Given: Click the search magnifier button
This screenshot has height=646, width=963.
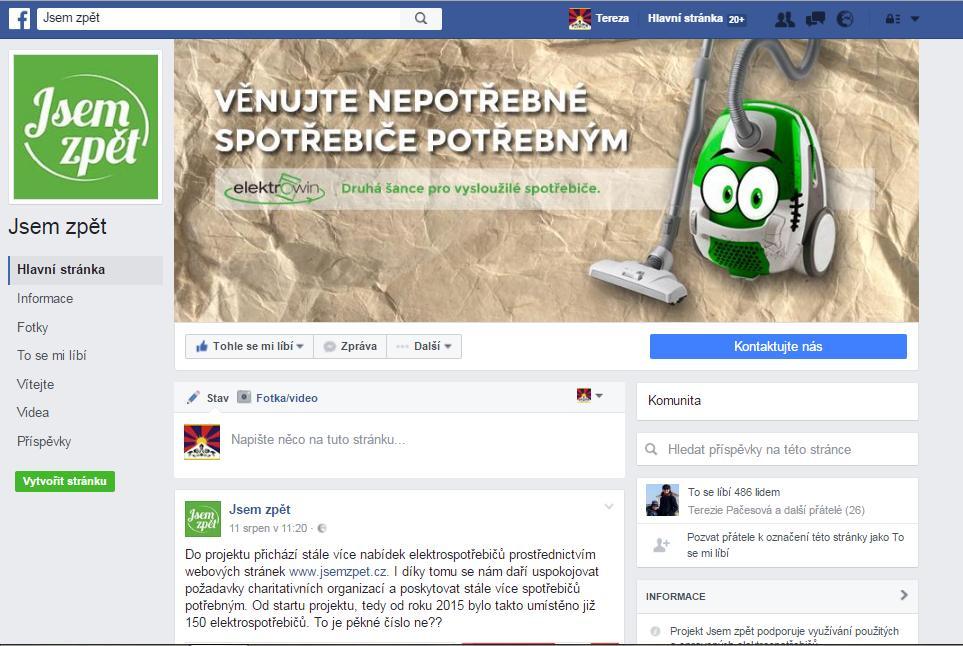Looking at the screenshot, I should pyautogui.click(x=421, y=18).
